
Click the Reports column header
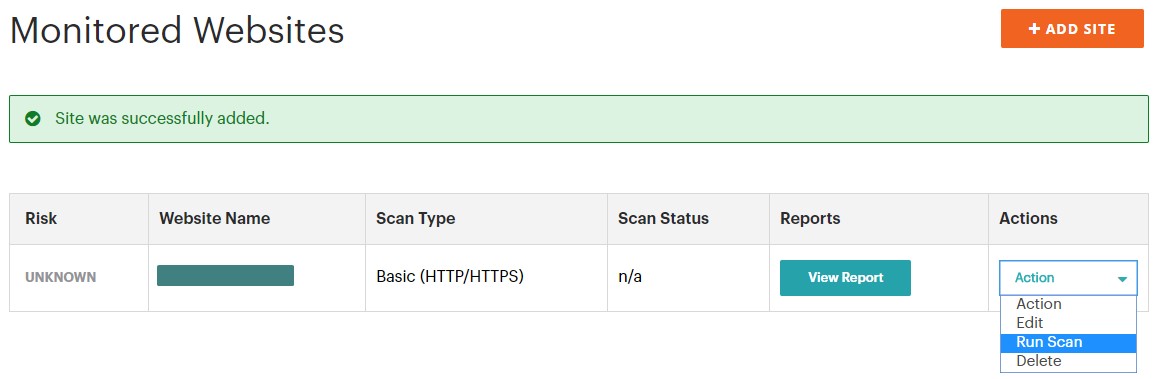coord(810,219)
